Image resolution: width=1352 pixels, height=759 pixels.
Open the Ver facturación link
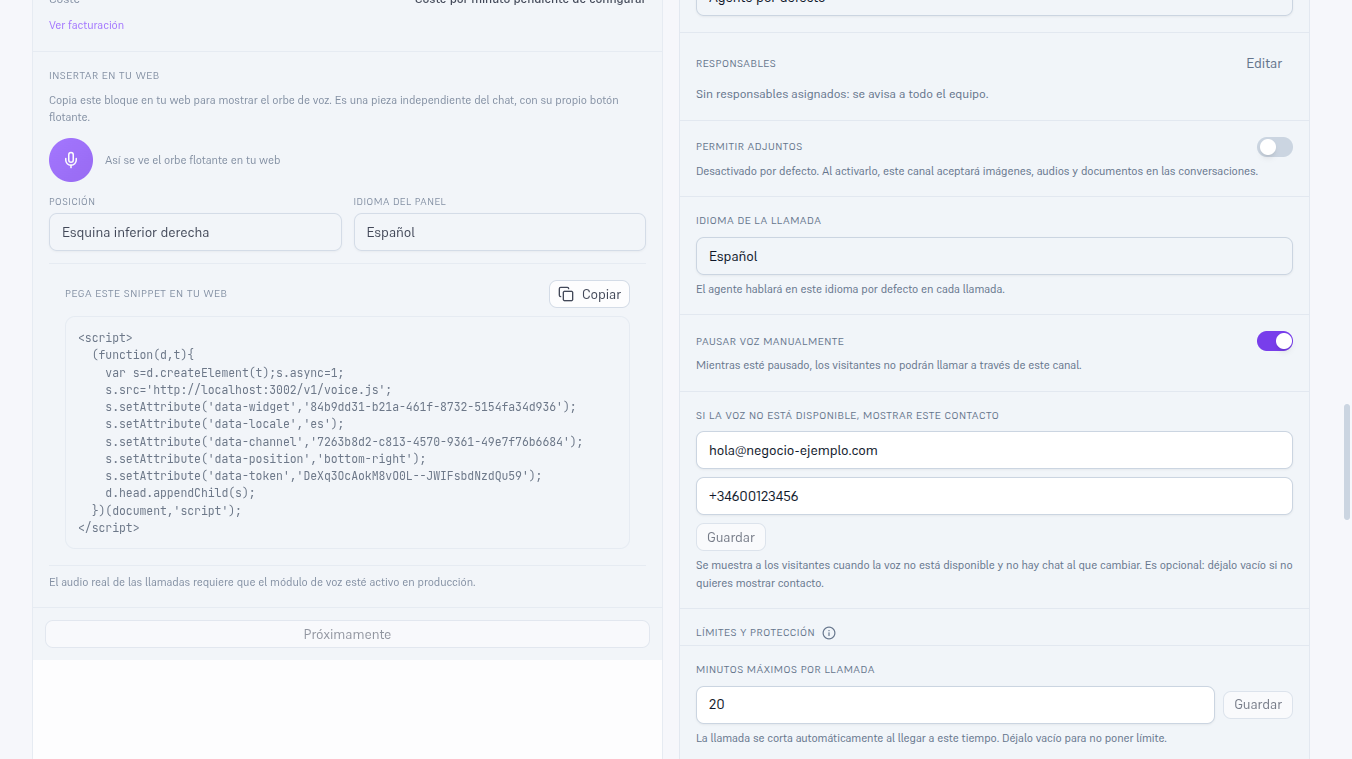(86, 25)
